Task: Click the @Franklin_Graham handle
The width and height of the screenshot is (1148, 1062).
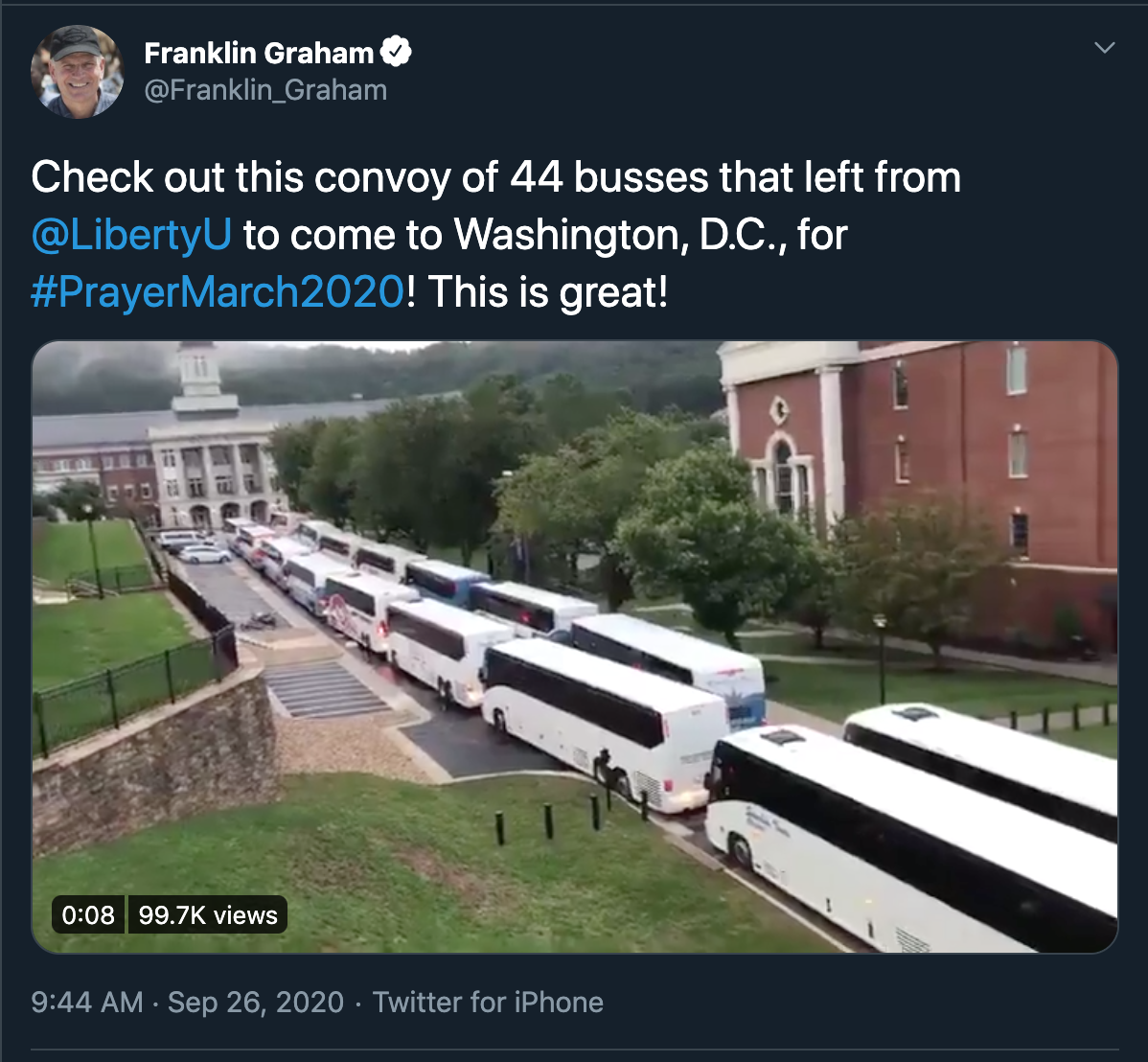Action: click(x=265, y=90)
